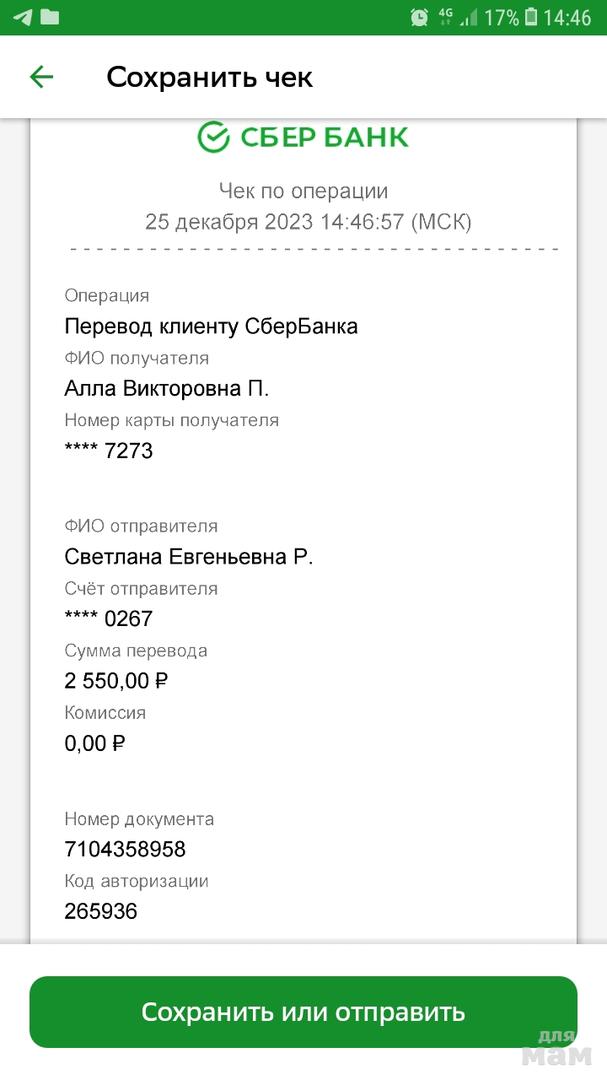Tap the clock time in status bar
The image size is (607, 1080).
568,17
